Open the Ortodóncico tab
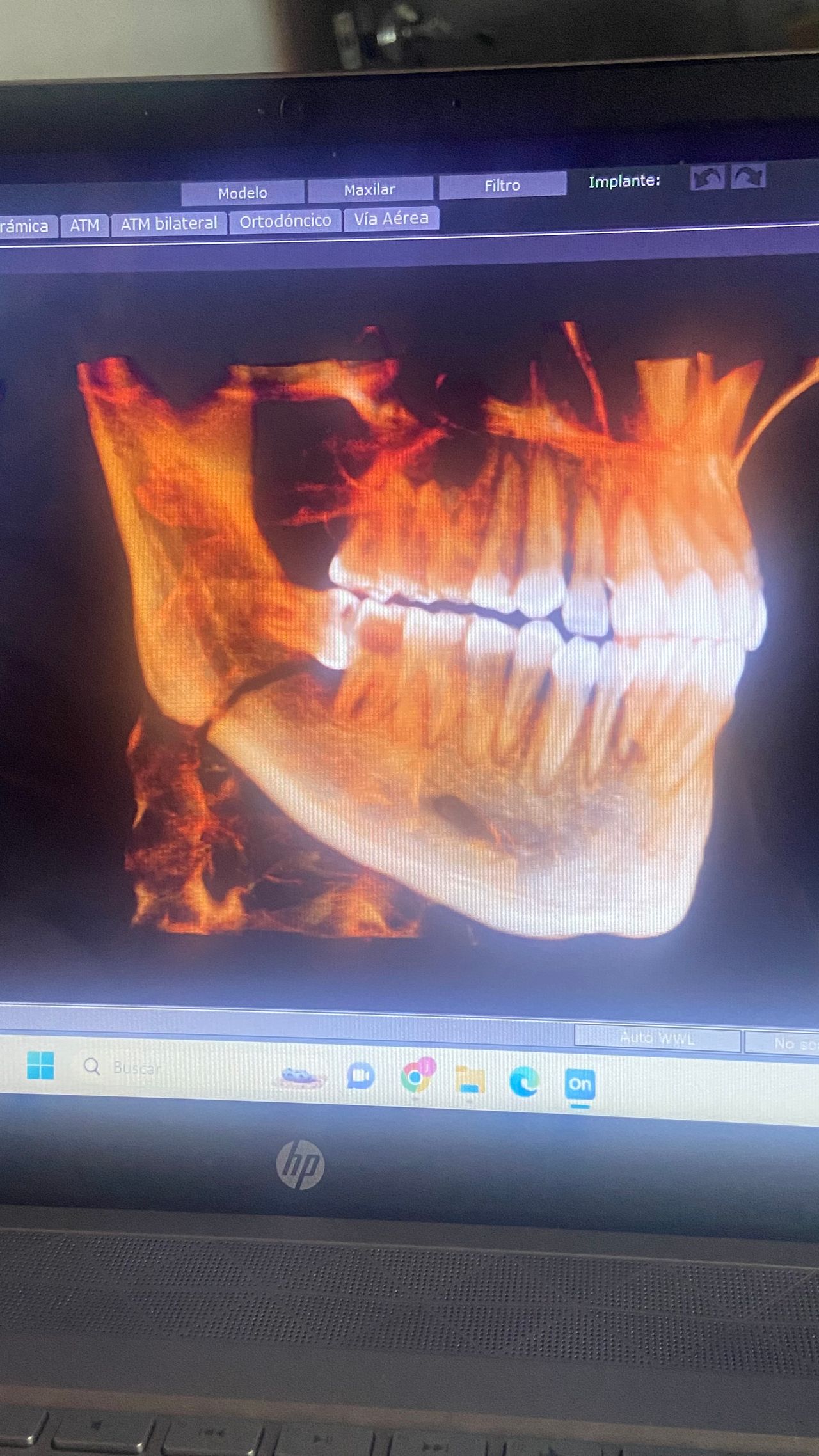819x1456 pixels. click(285, 221)
